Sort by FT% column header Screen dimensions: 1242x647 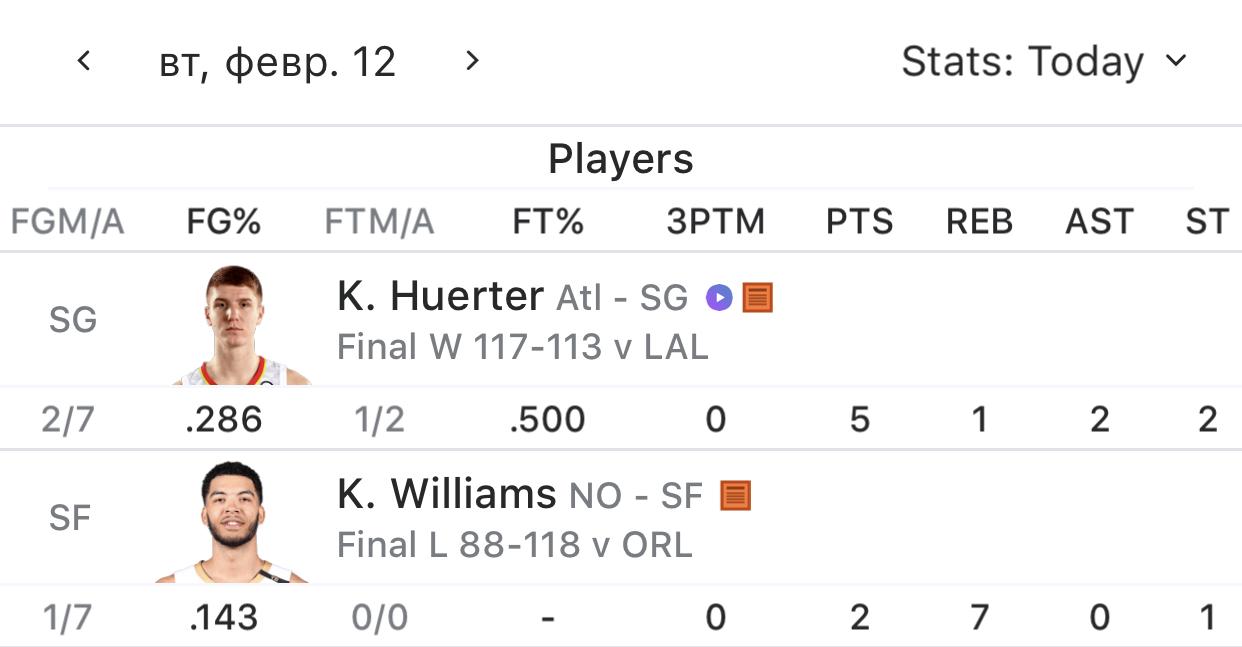click(x=548, y=222)
